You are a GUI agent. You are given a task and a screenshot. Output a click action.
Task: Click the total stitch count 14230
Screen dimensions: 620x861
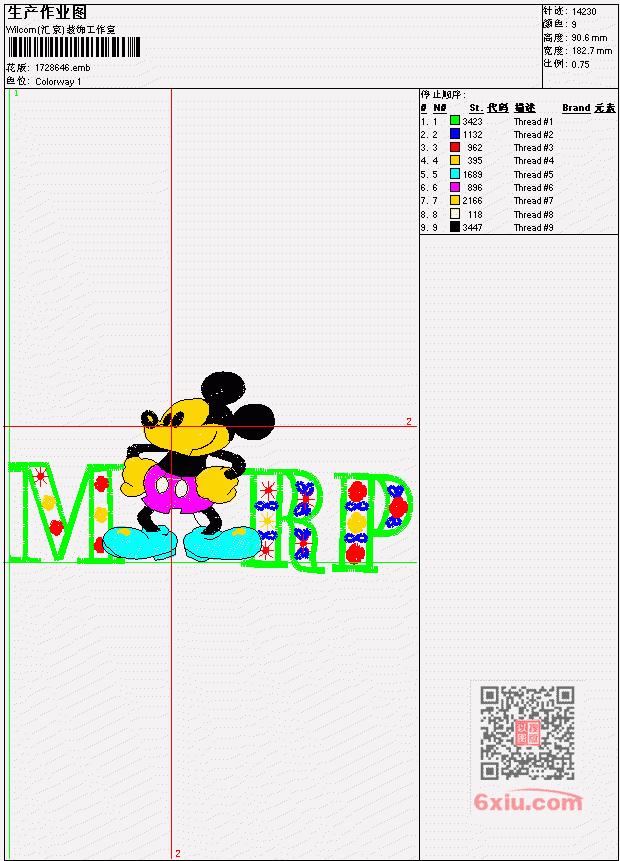(584, 11)
